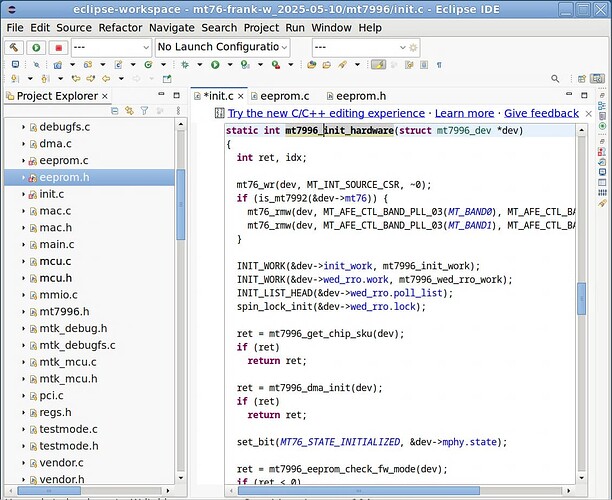This screenshot has width=612, height=500.
Task: Switch to the eeprom.c editor tab
Action: 280,96
